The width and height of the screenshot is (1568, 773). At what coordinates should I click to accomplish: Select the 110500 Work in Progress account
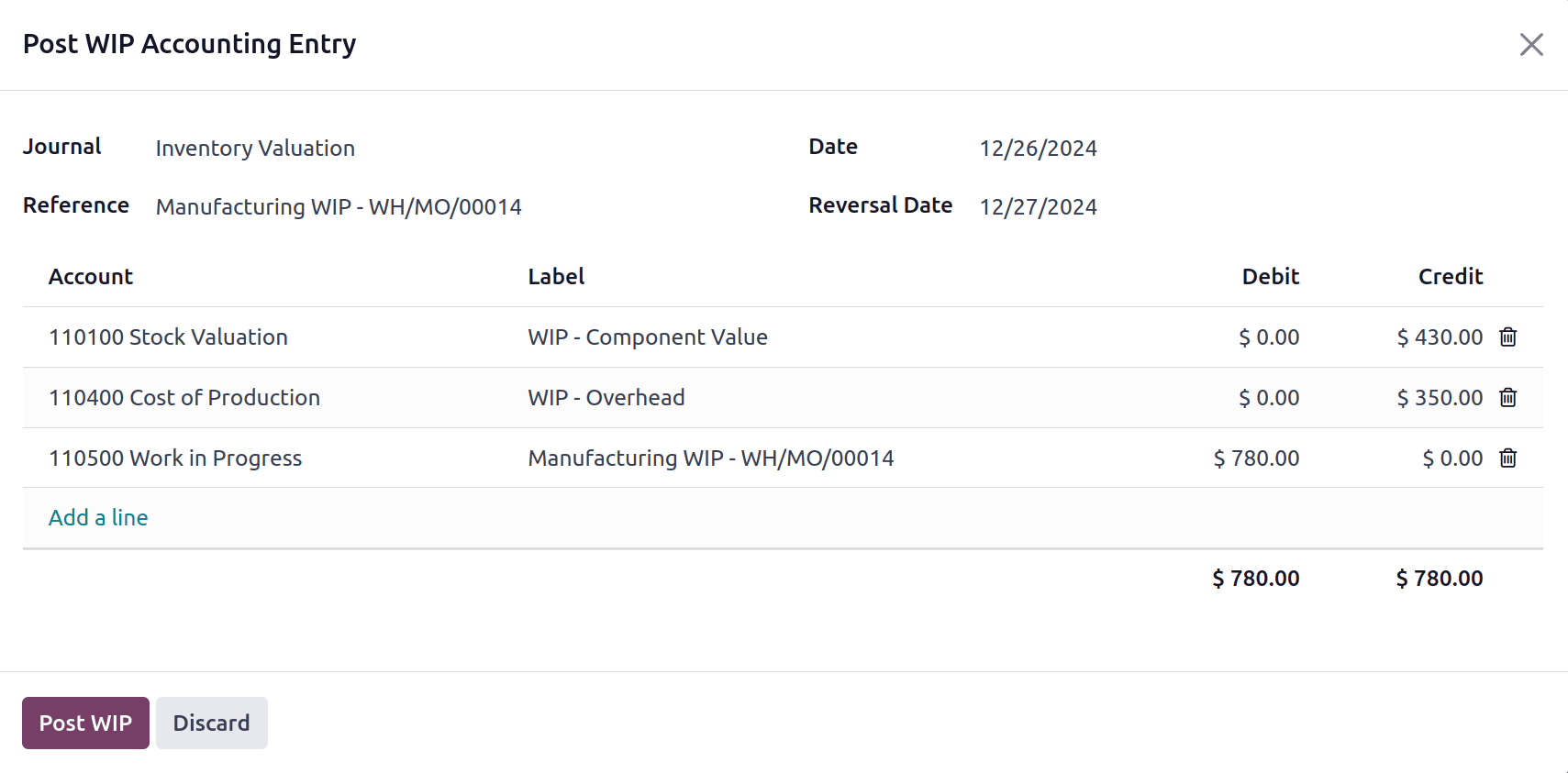point(175,458)
